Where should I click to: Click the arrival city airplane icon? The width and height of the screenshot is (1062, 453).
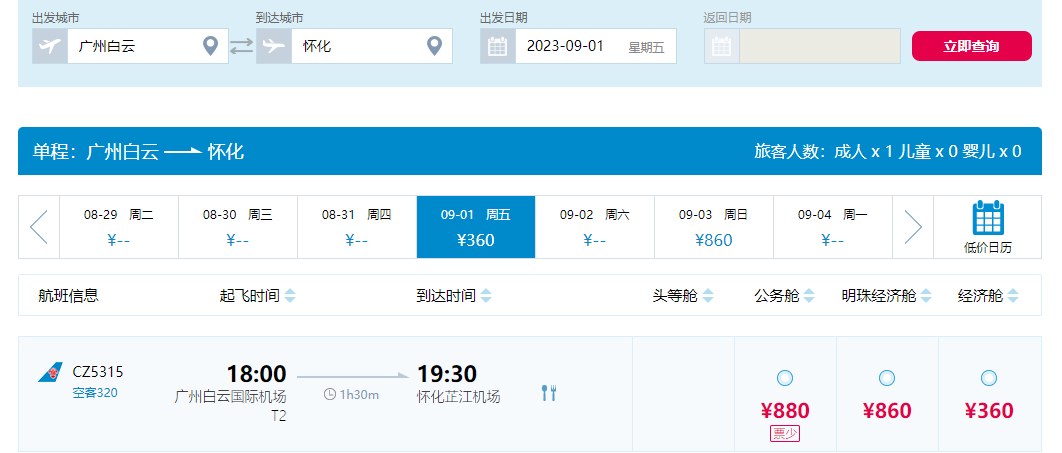click(274, 46)
